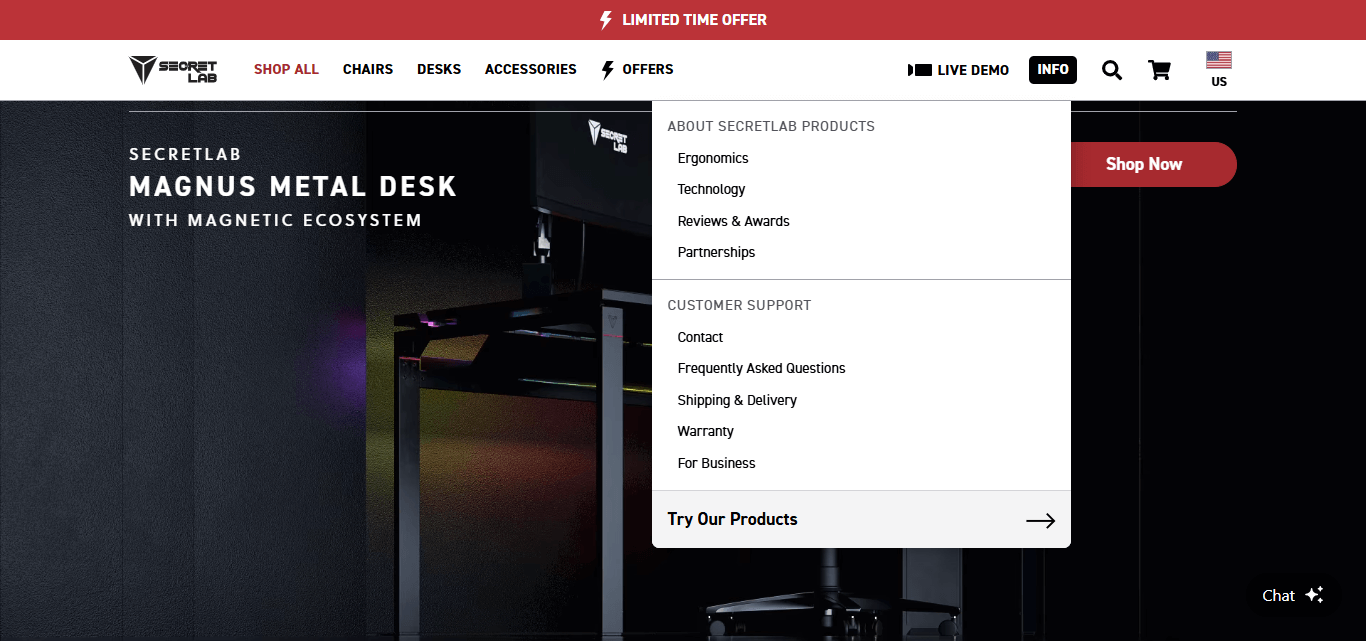The height and width of the screenshot is (641, 1366).
Task: Open the Chat widget
Action: [x=1293, y=595]
